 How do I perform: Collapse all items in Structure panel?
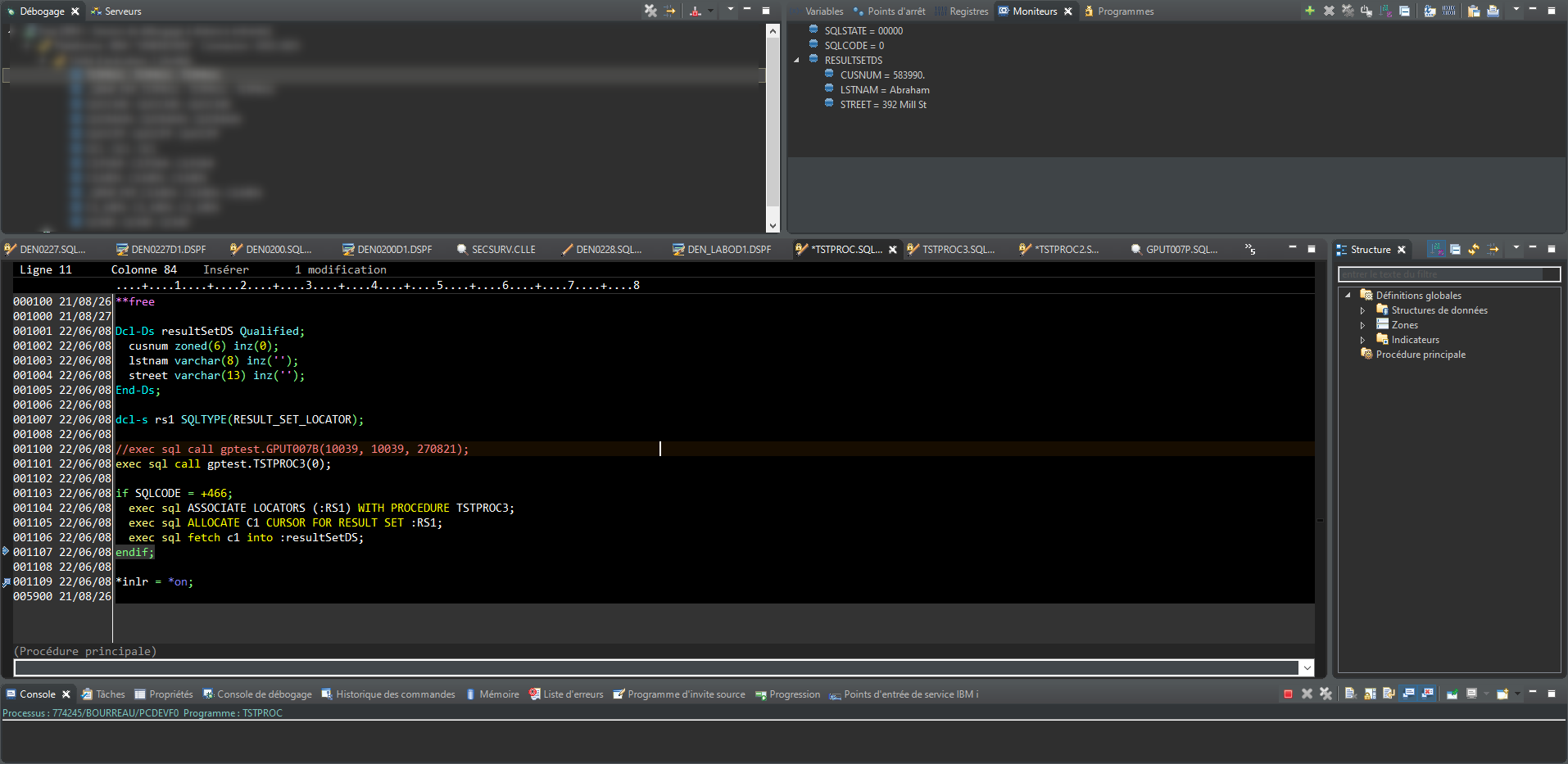tap(1455, 250)
